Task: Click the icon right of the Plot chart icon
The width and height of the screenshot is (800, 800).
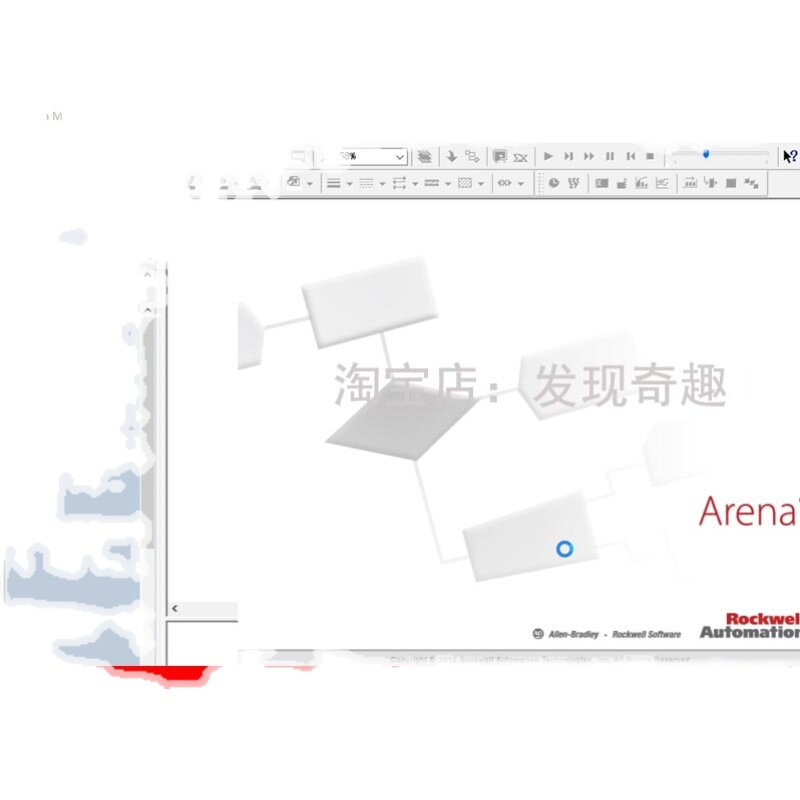Action: pyautogui.click(x=662, y=183)
